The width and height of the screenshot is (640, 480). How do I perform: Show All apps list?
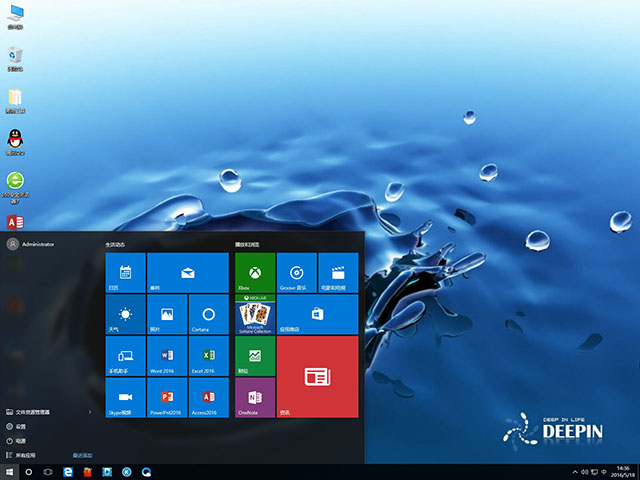(22, 454)
